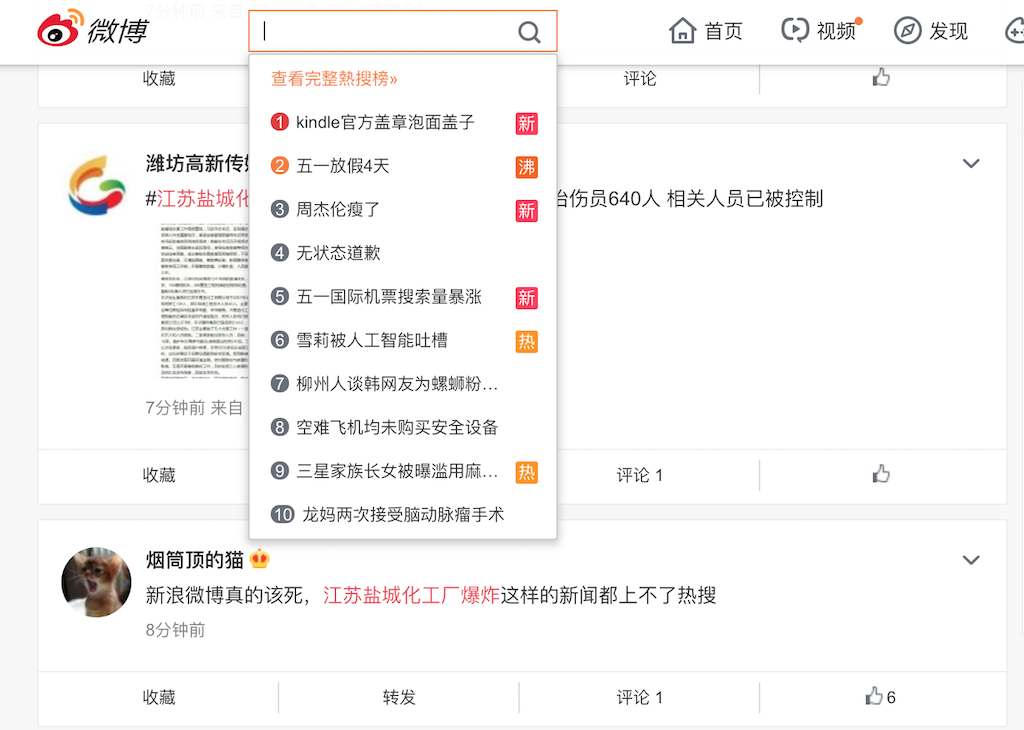The image size is (1024, 730).
Task: Select hot search 龙妈两次接受脑动脉瘤手术
Action: coord(403,515)
